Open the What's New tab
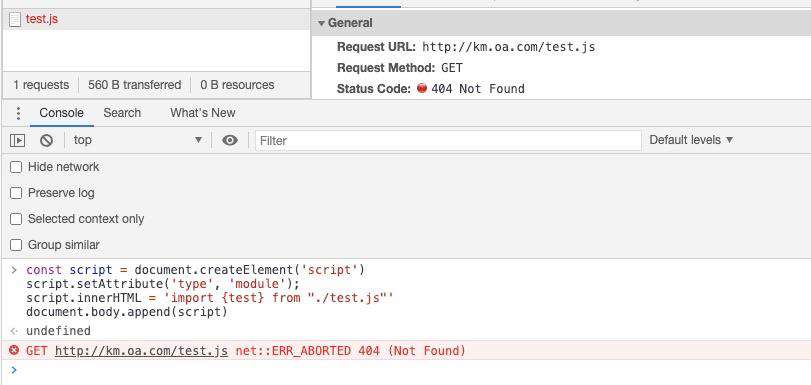This screenshot has width=811, height=385. [x=203, y=113]
